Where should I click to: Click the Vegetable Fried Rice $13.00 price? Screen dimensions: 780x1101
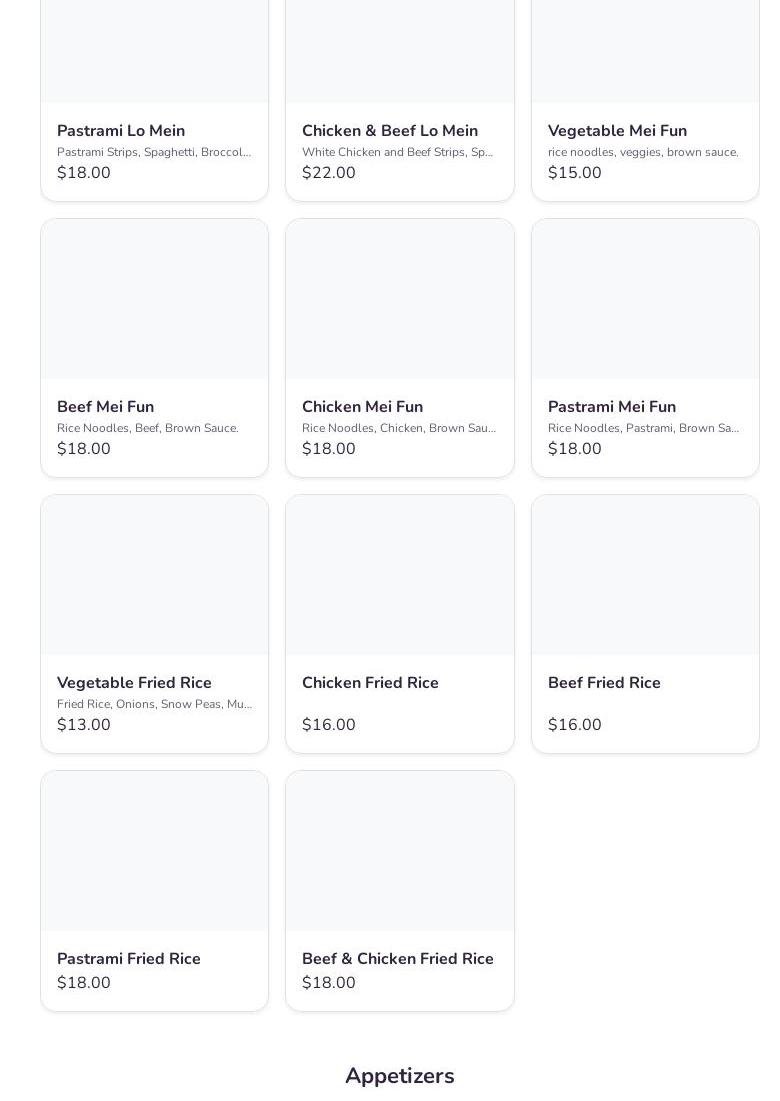pos(84,725)
